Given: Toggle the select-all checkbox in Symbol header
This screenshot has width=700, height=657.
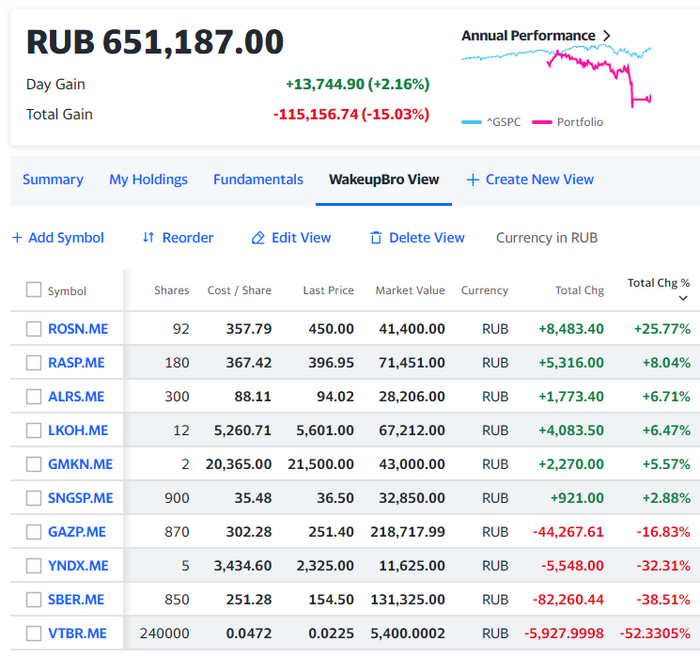Looking at the screenshot, I should [34, 290].
